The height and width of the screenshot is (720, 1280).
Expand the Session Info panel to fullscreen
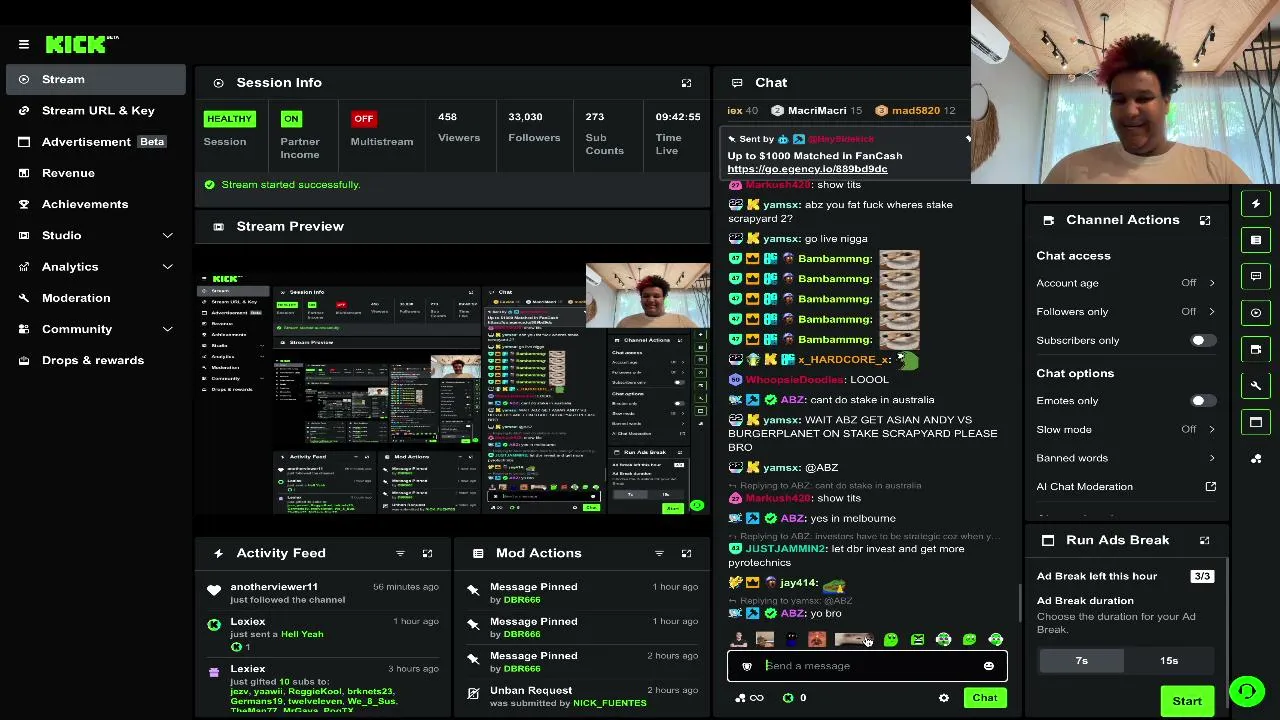[x=686, y=83]
